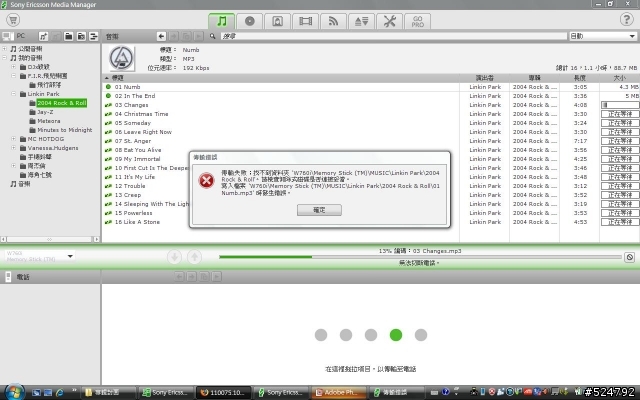
Task: Confirm the transfer error dialog button
Action: pos(319,210)
